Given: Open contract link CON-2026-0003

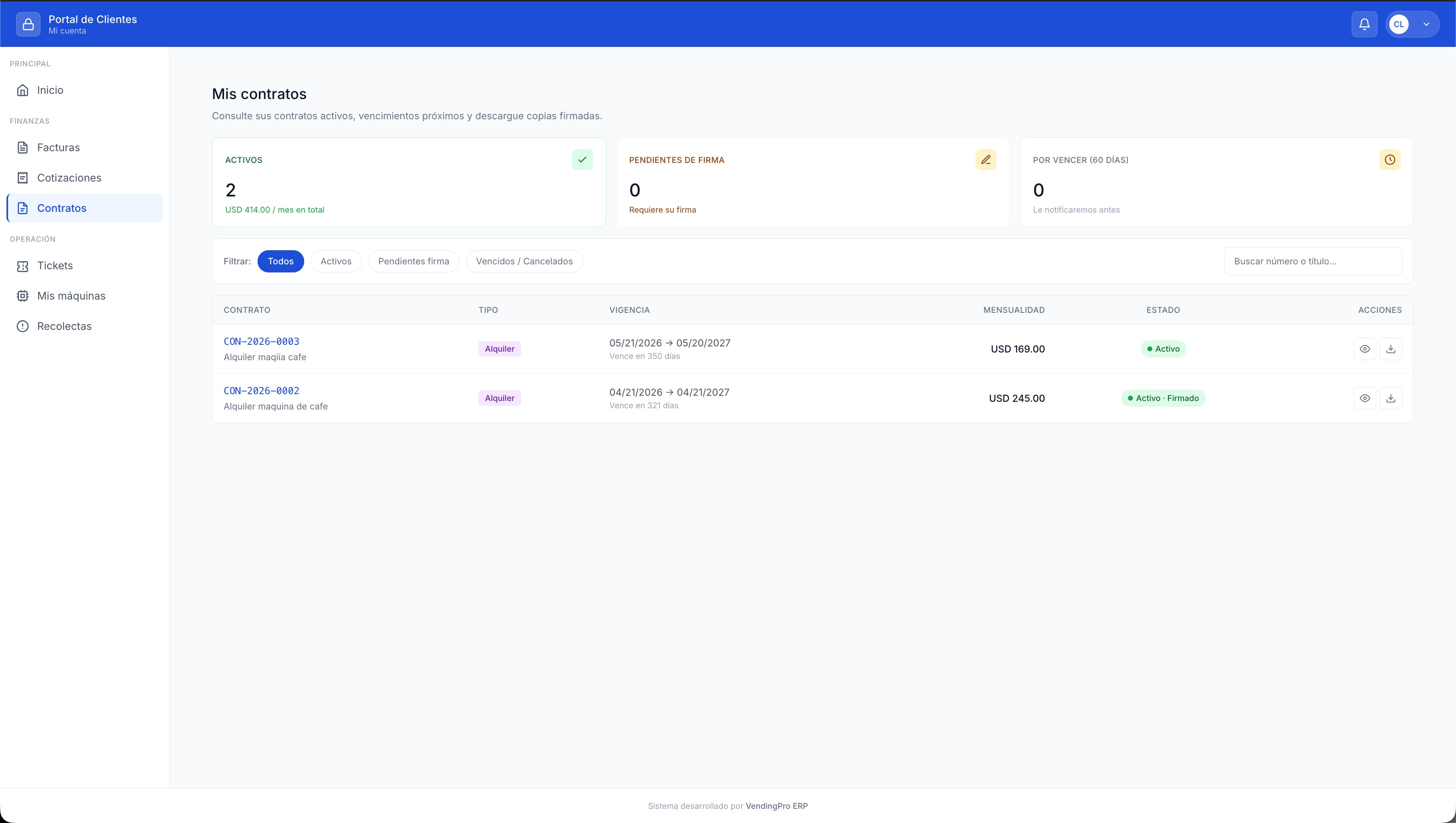Looking at the screenshot, I should click(261, 342).
